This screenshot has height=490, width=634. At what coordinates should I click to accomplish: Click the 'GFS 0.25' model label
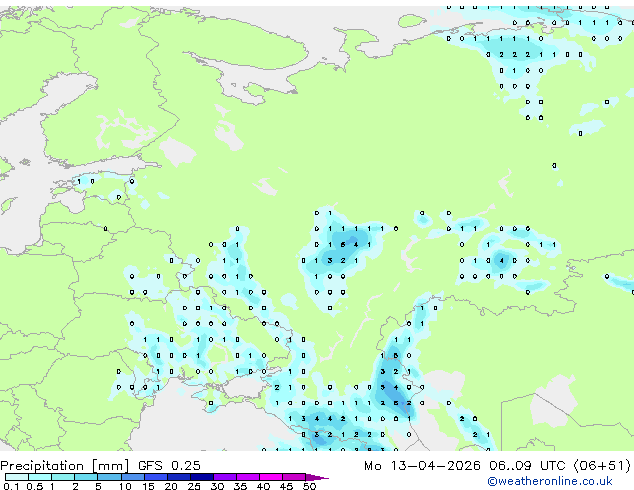(x=169, y=466)
